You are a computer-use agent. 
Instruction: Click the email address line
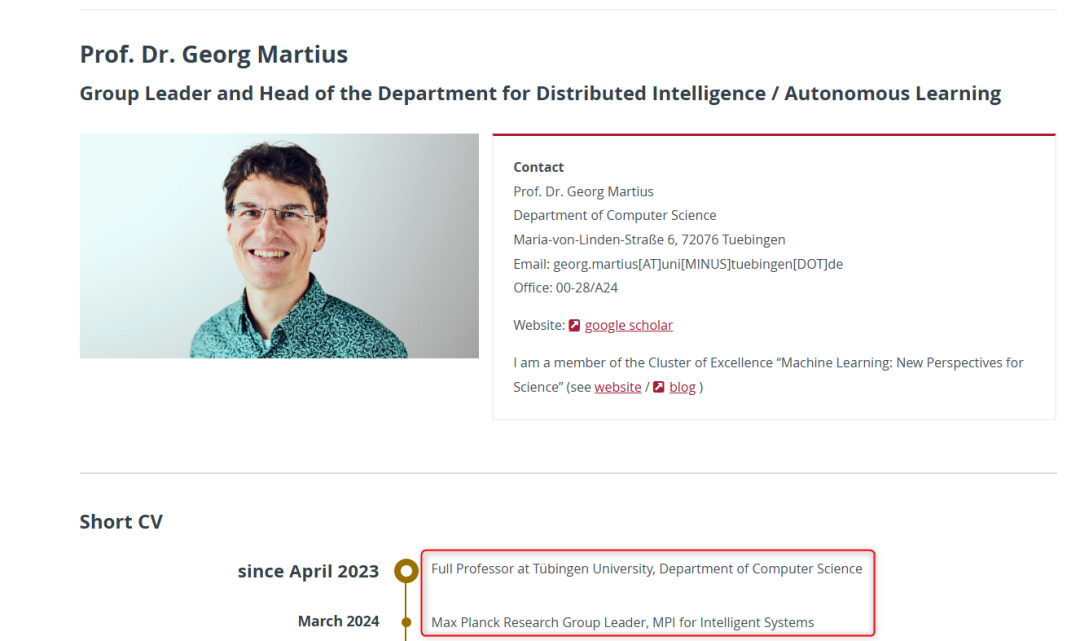click(x=678, y=264)
